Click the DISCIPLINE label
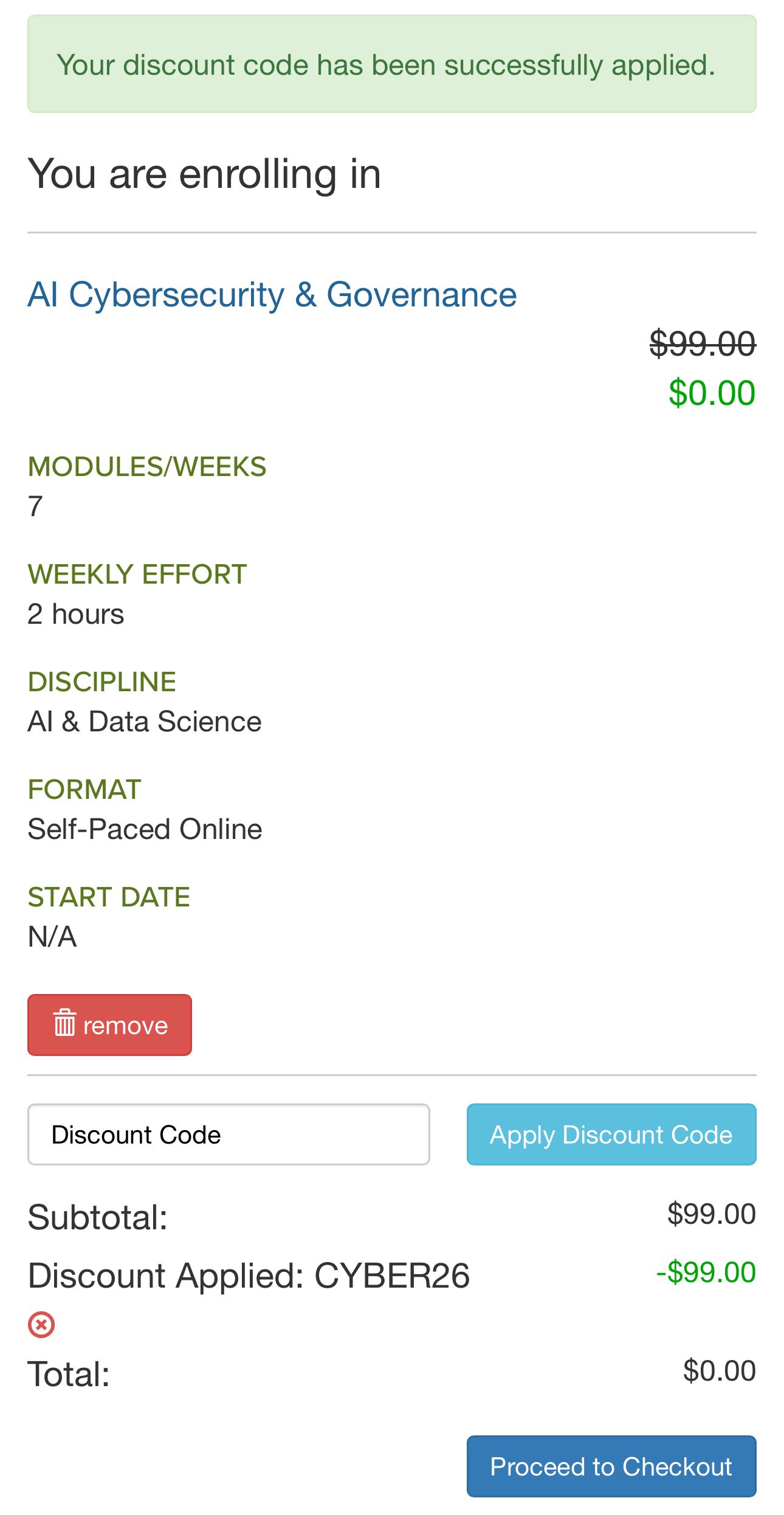Screen dimensions: 784x1515 tap(102, 682)
